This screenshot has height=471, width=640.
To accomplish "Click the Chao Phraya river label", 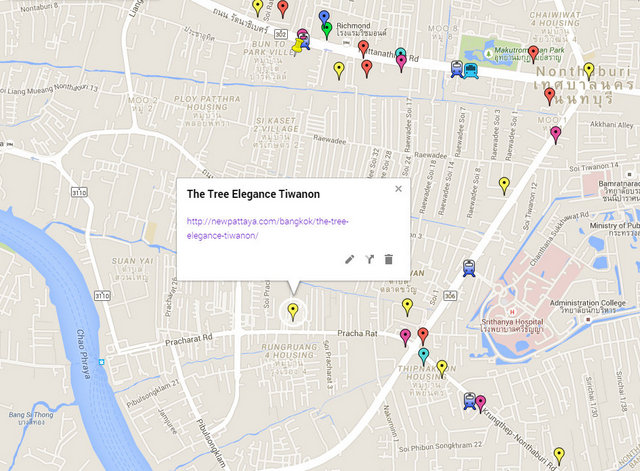I will point(83,354).
